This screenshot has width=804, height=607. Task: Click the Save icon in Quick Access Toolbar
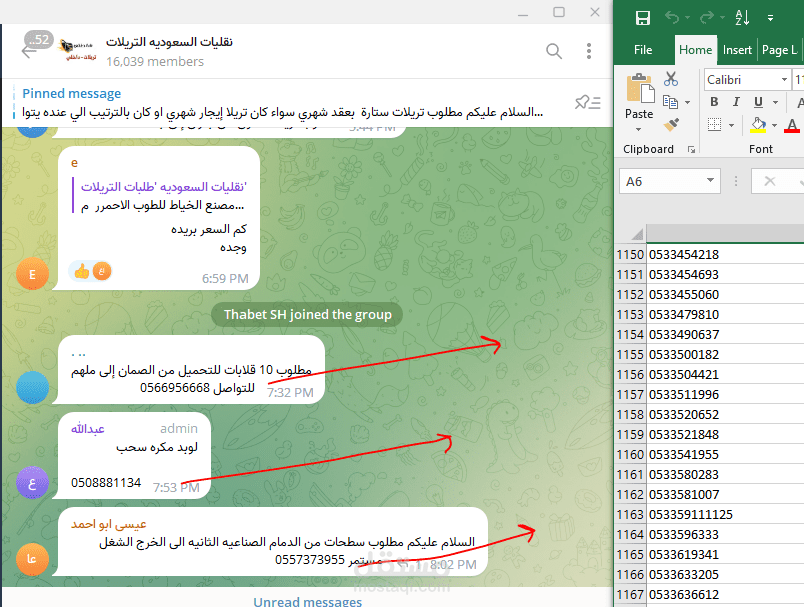[x=644, y=18]
